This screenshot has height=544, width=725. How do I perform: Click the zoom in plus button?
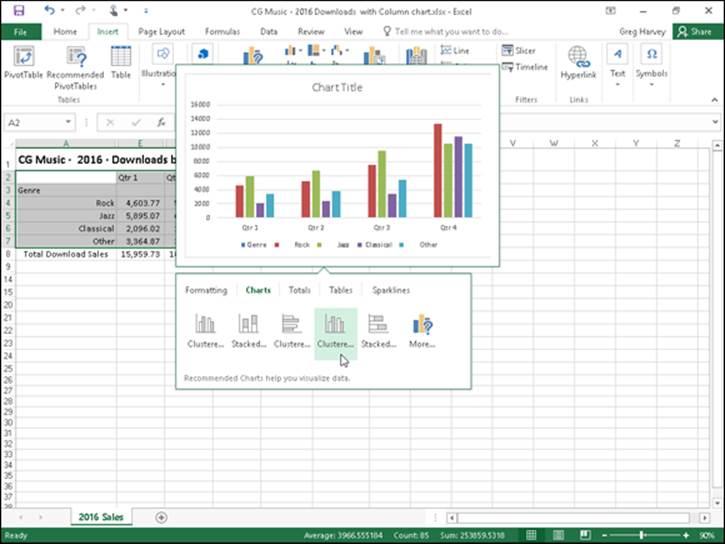click(686, 535)
